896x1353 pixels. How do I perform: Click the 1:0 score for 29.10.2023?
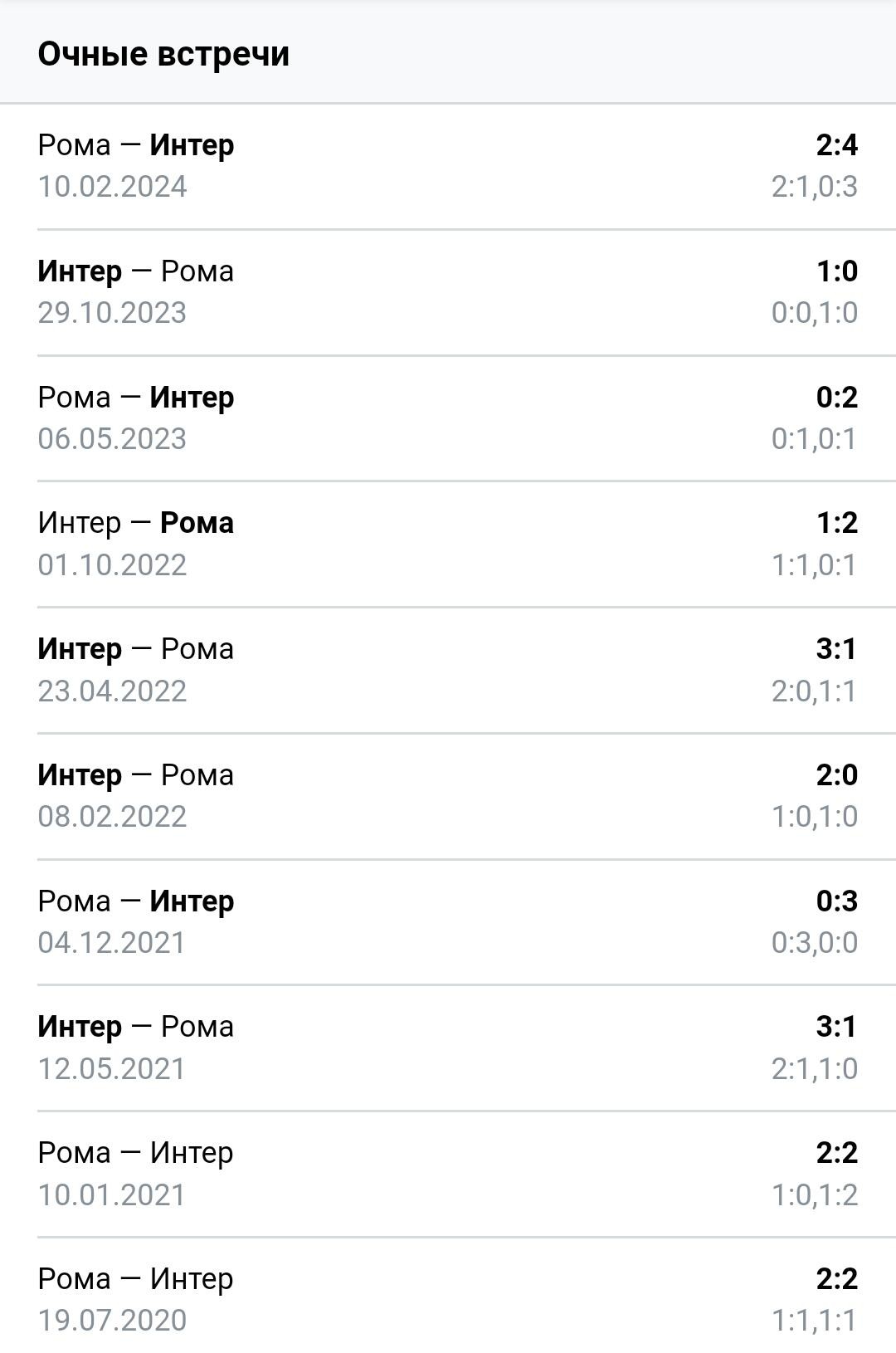click(x=837, y=271)
